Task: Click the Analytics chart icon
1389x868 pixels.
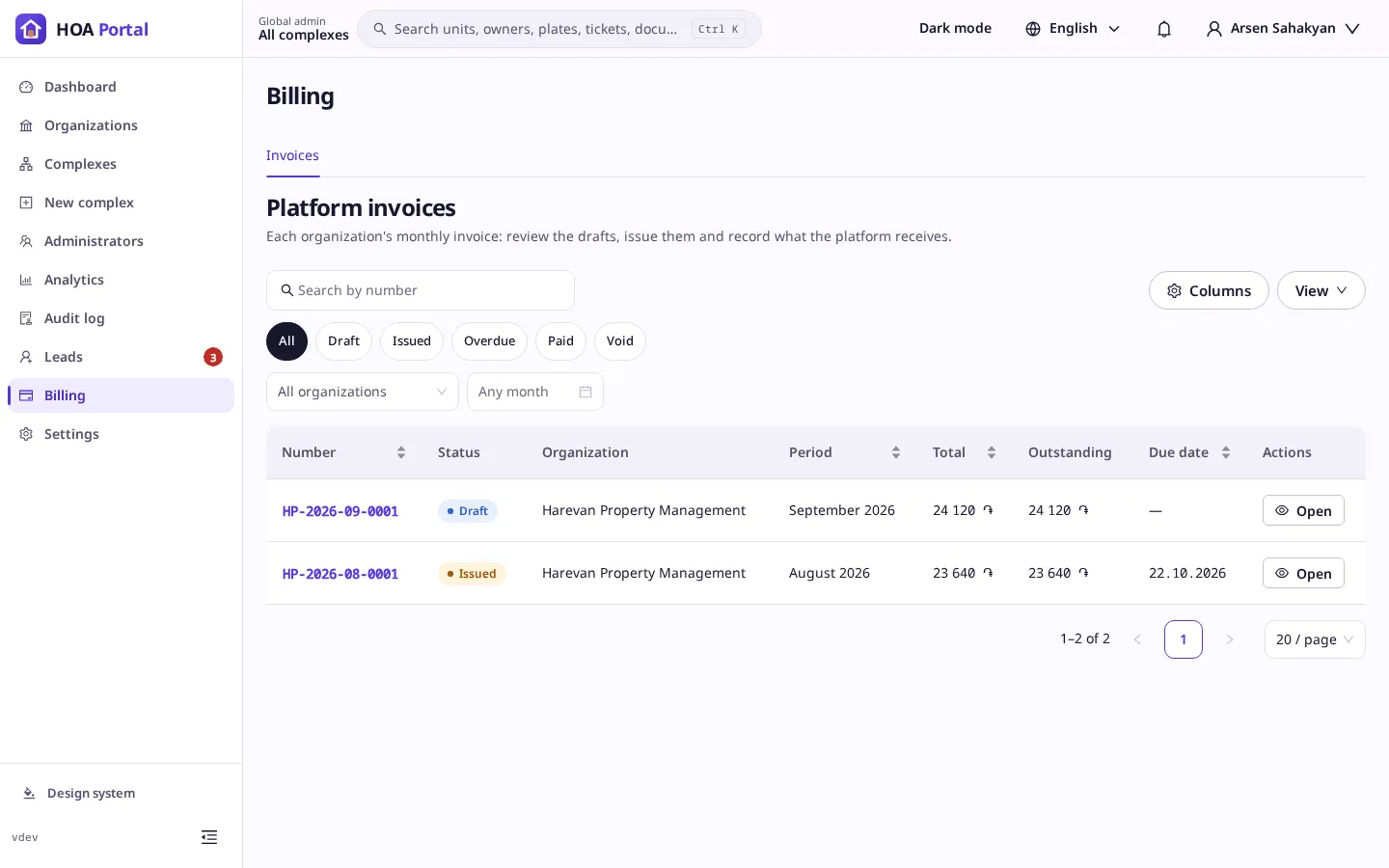Action: click(x=26, y=280)
